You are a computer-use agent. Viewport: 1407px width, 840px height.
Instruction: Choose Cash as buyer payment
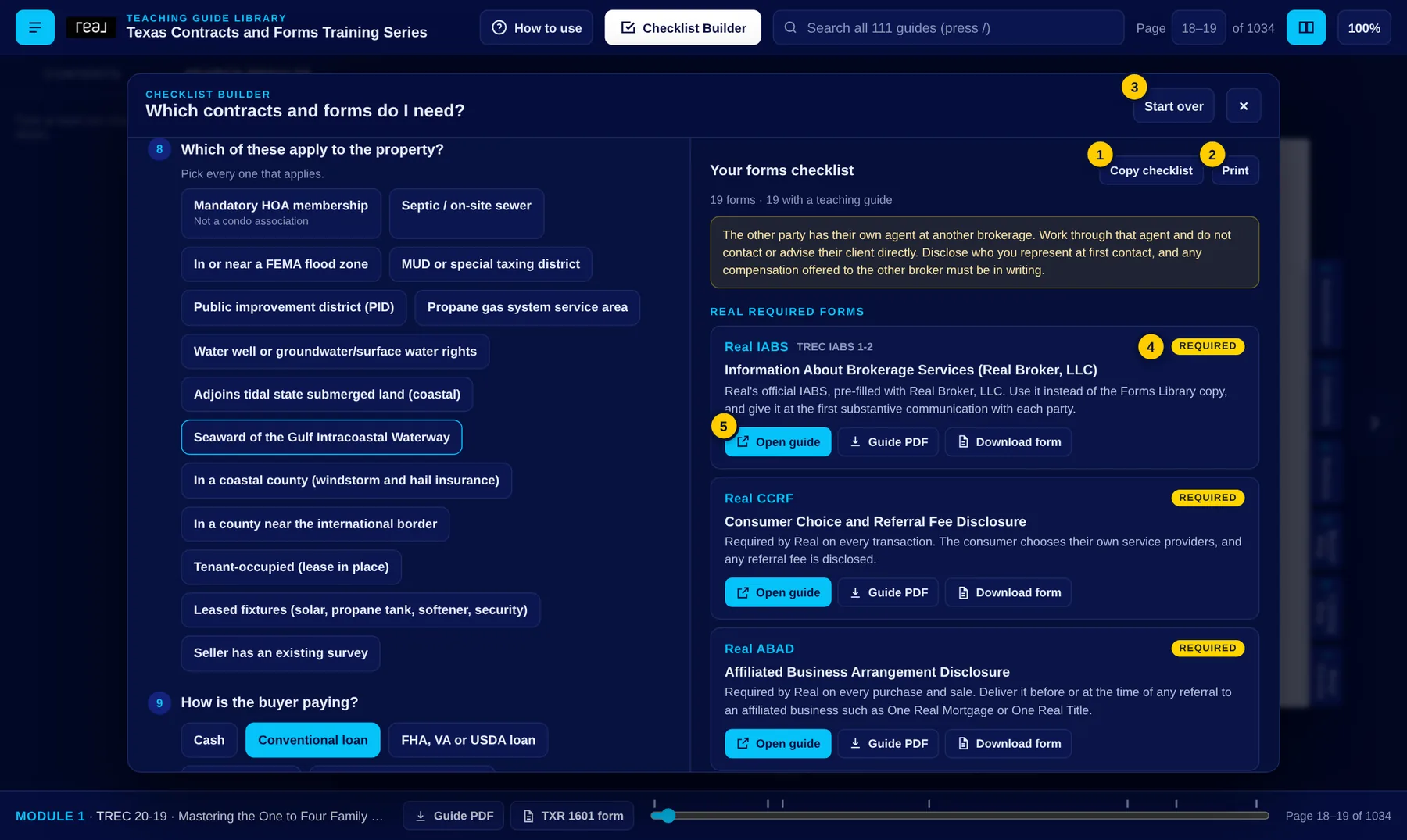(x=209, y=740)
